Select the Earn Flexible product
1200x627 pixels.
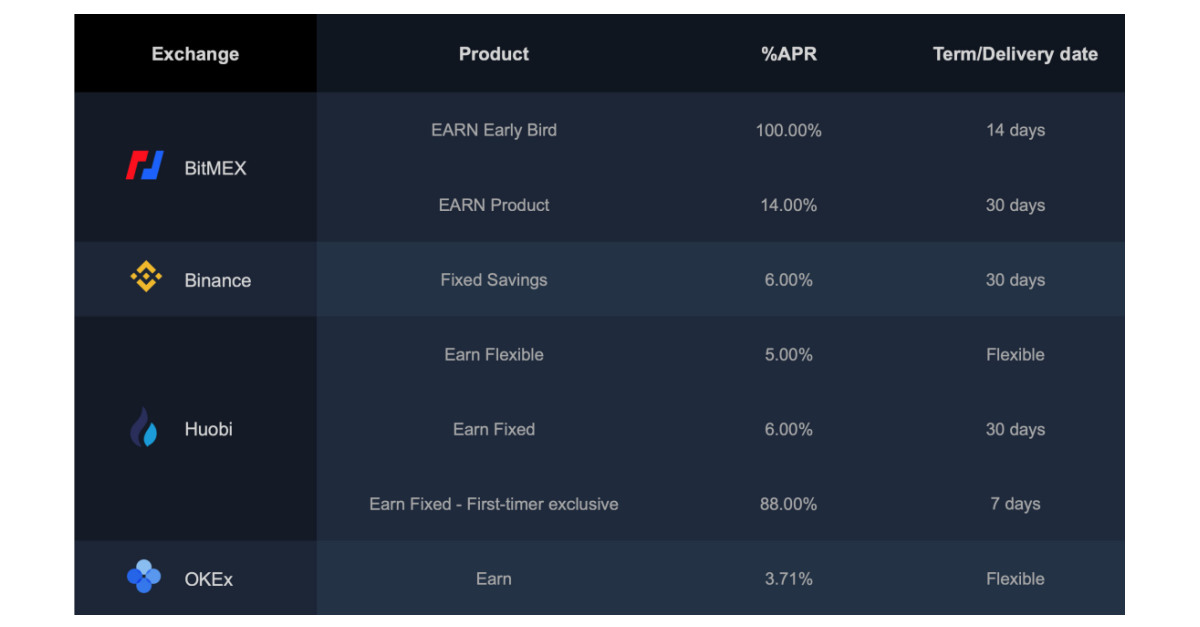[494, 354]
